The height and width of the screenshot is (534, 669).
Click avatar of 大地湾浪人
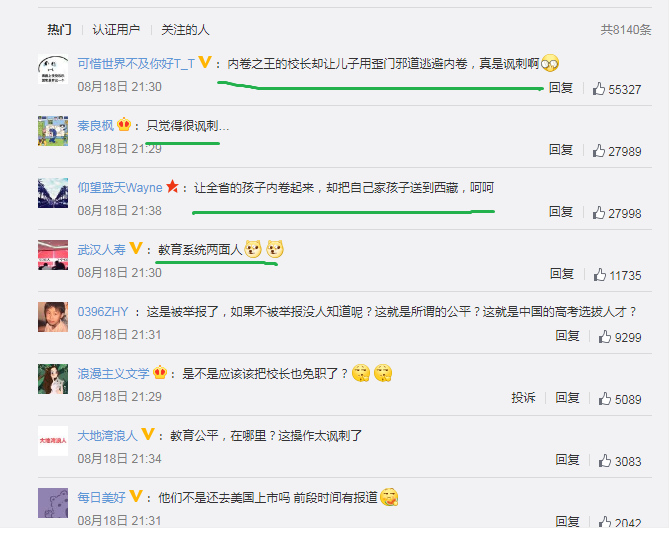click(x=53, y=441)
